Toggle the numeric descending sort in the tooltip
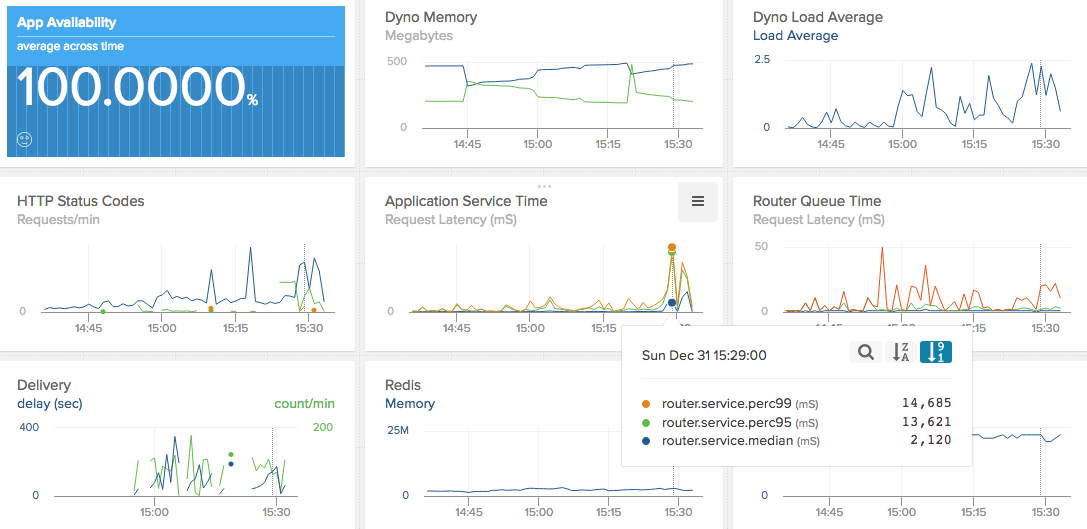 point(935,352)
